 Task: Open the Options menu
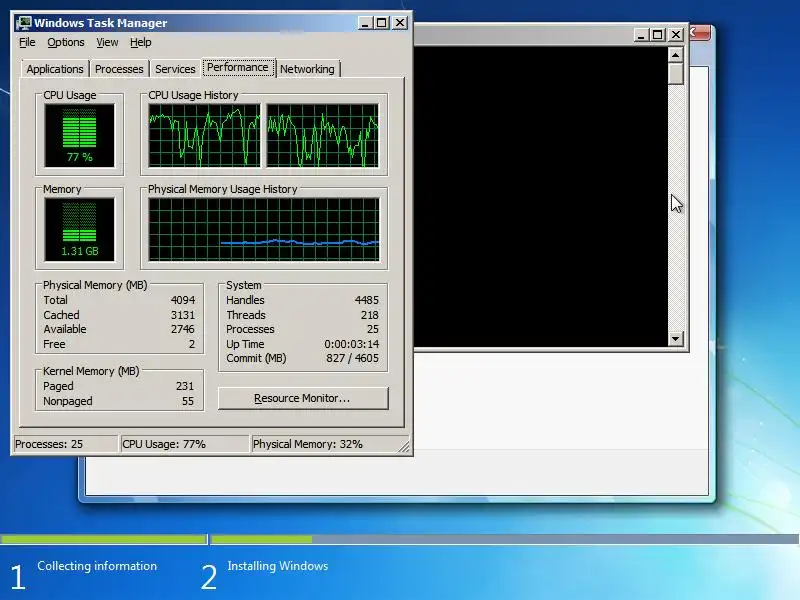click(66, 42)
